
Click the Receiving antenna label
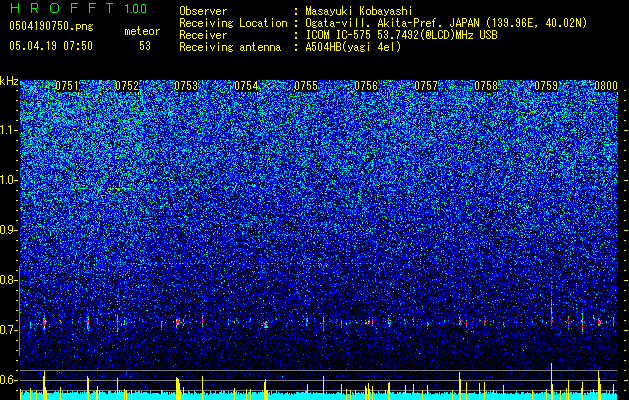click(x=230, y=47)
